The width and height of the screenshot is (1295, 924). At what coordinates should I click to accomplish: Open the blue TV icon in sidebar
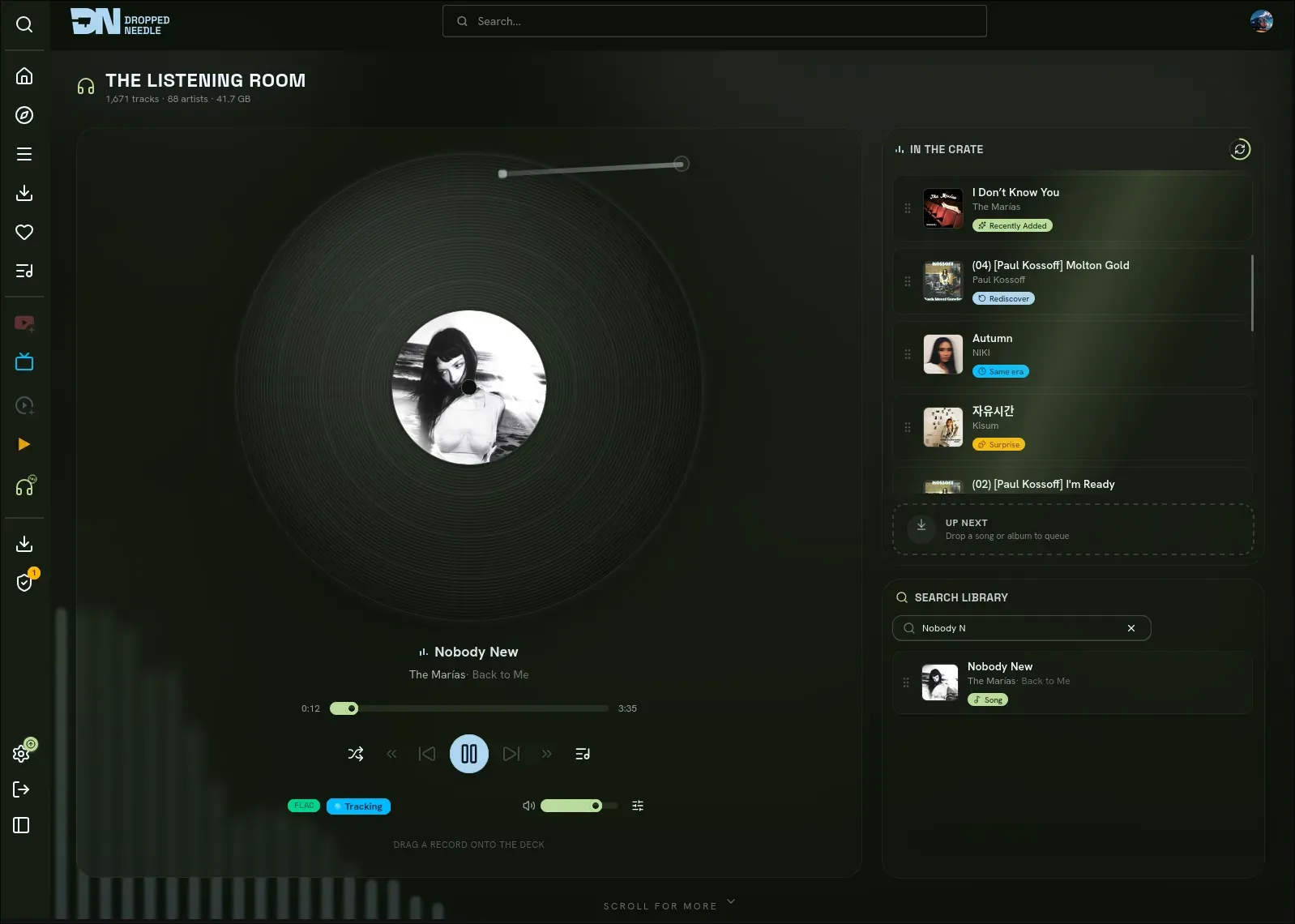[x=24, y=361]
